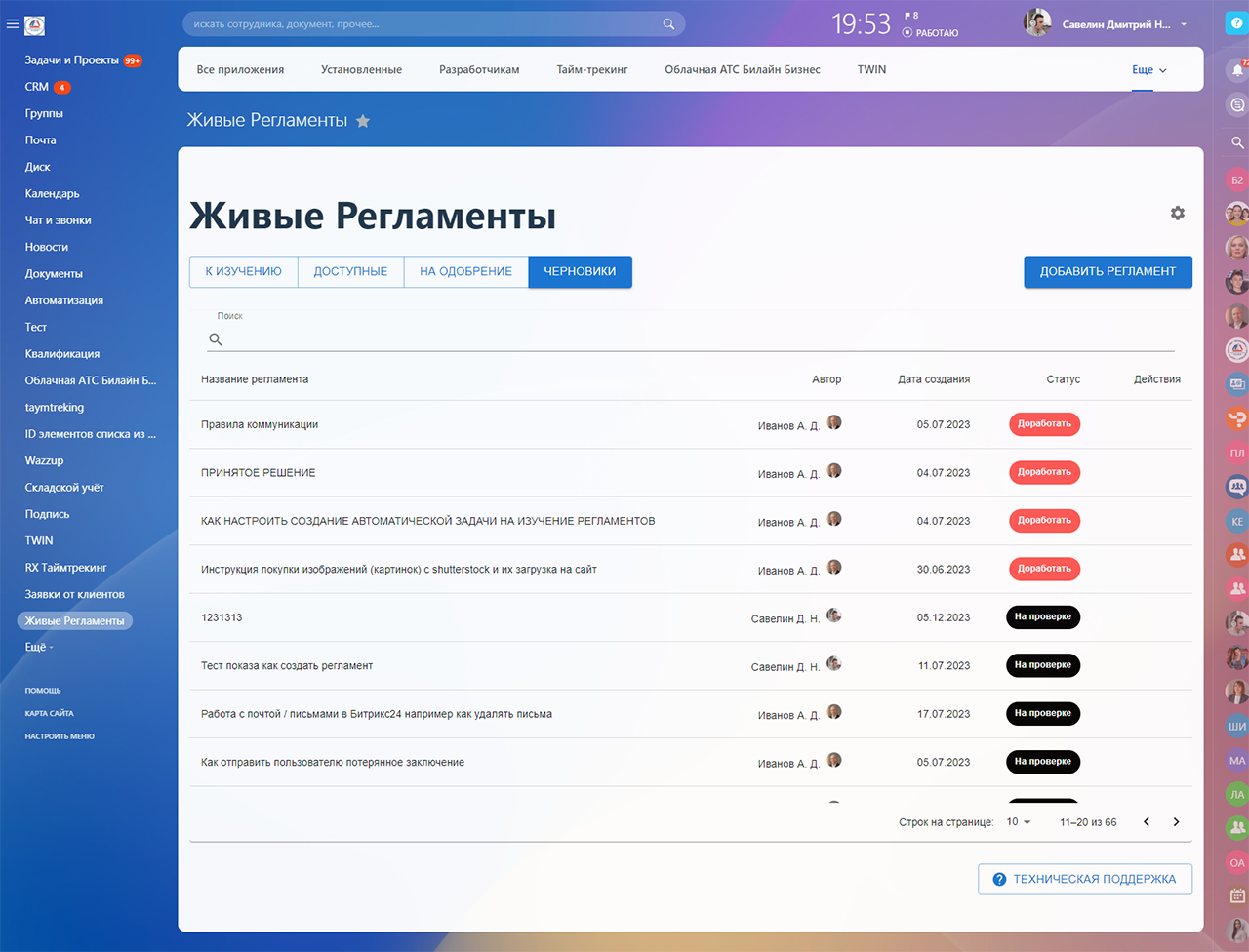Open Чат и звонки in the sidebar
The height and width of the screenshot is (952, 1249).
pyautogui.click(x=59, y=220)
